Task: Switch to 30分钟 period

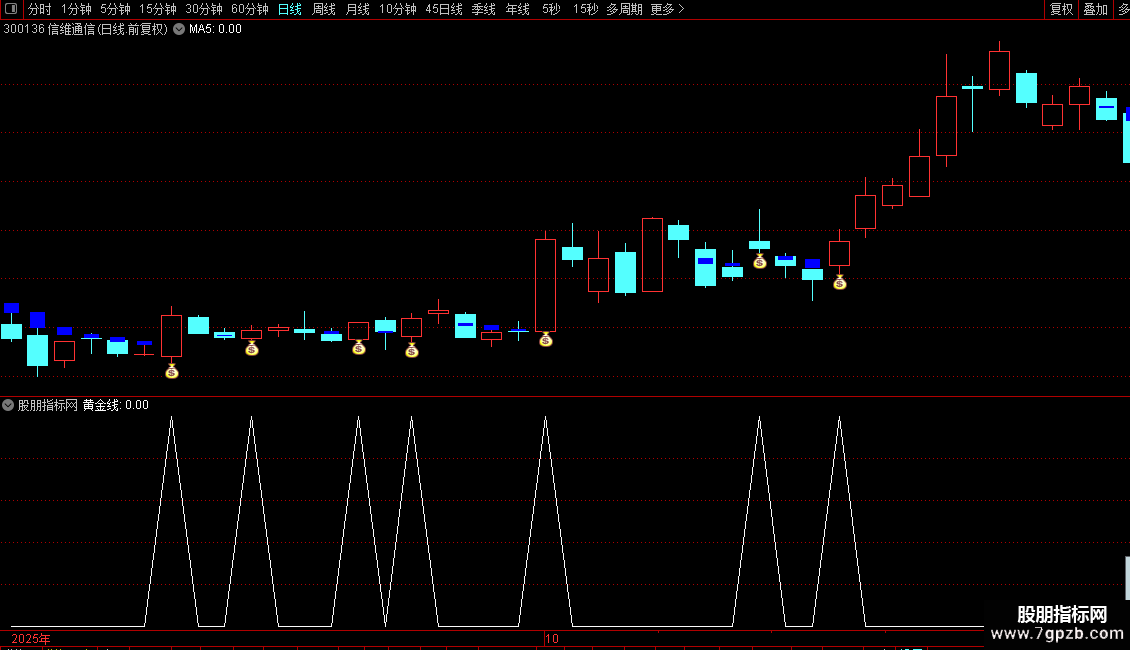Action: point(204,9)
